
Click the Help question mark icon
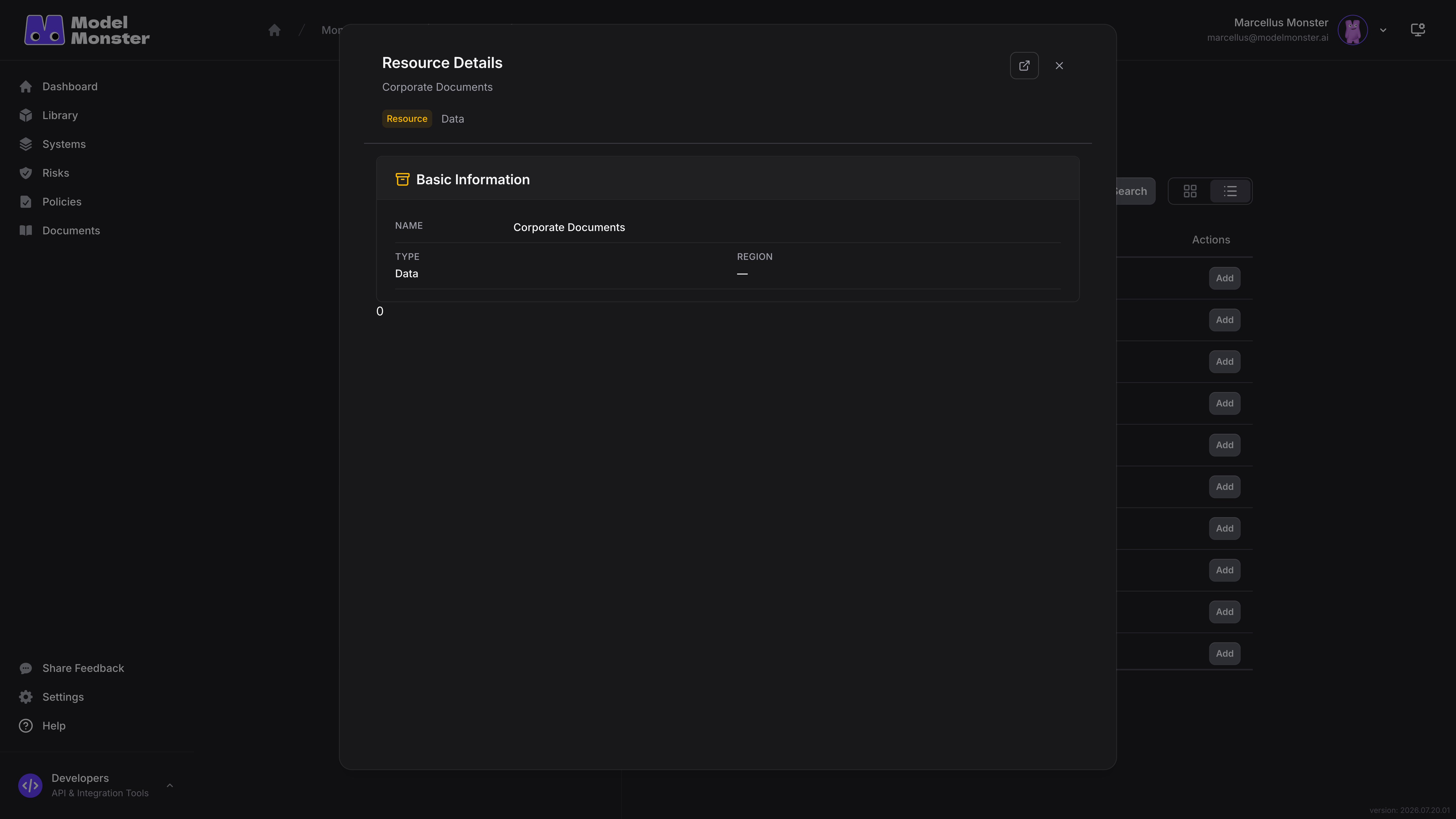point(26,726)
